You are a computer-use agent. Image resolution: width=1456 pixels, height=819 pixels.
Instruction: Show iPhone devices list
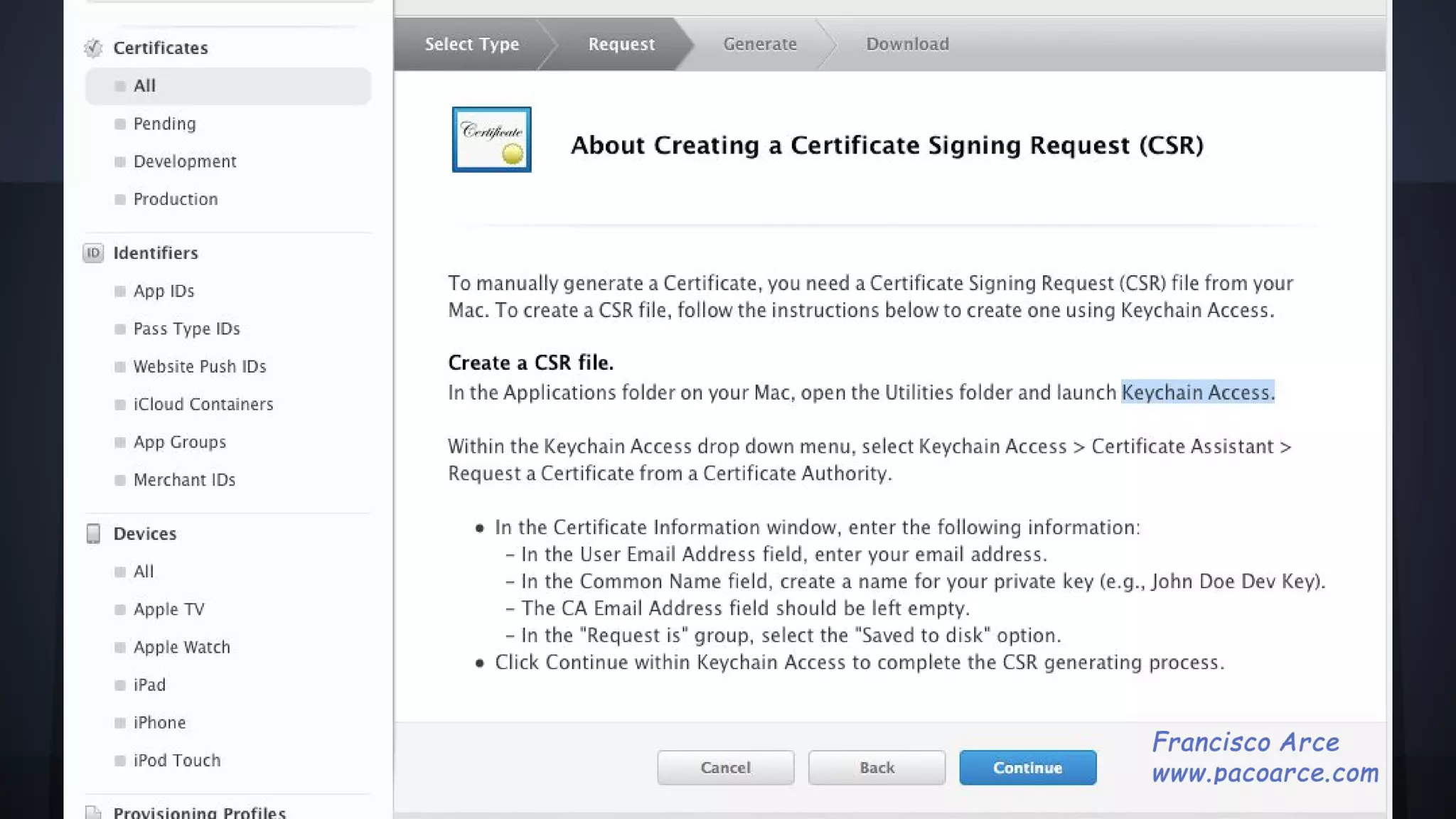coord(159,722)
